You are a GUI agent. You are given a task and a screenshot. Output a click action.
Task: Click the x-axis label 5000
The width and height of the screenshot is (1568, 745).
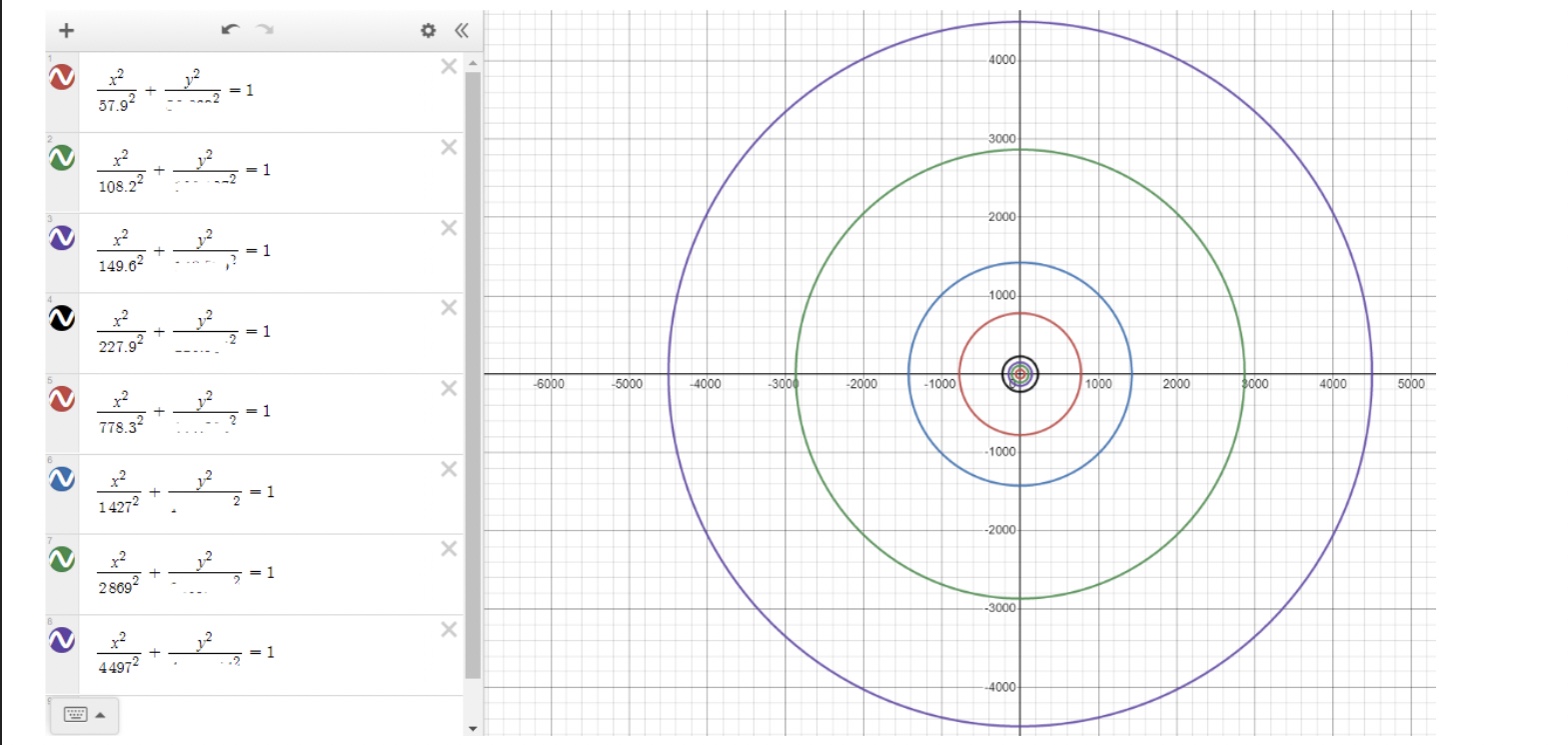point(1411,384)
